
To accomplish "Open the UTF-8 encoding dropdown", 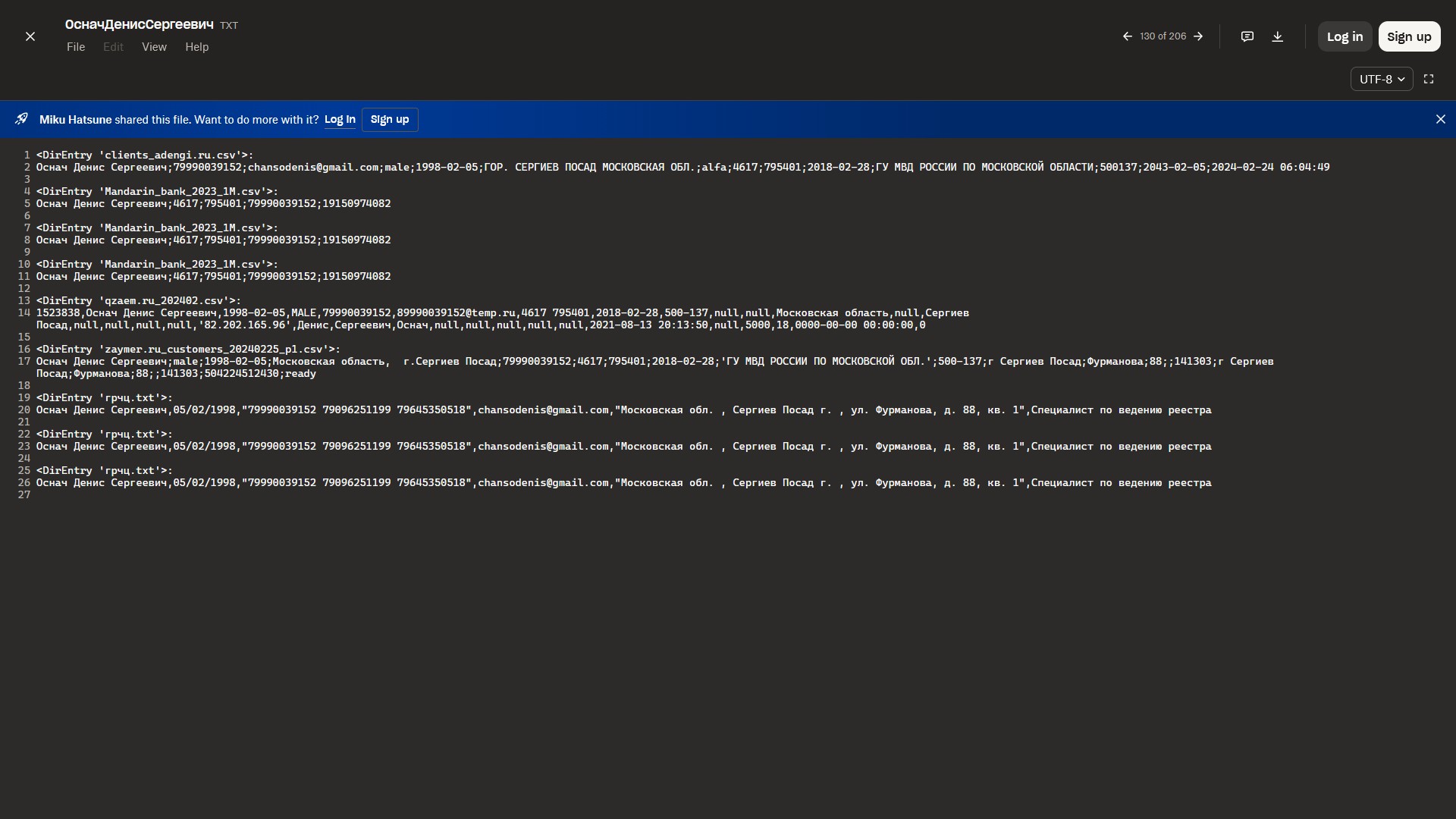I will [x=1381, y=79].
